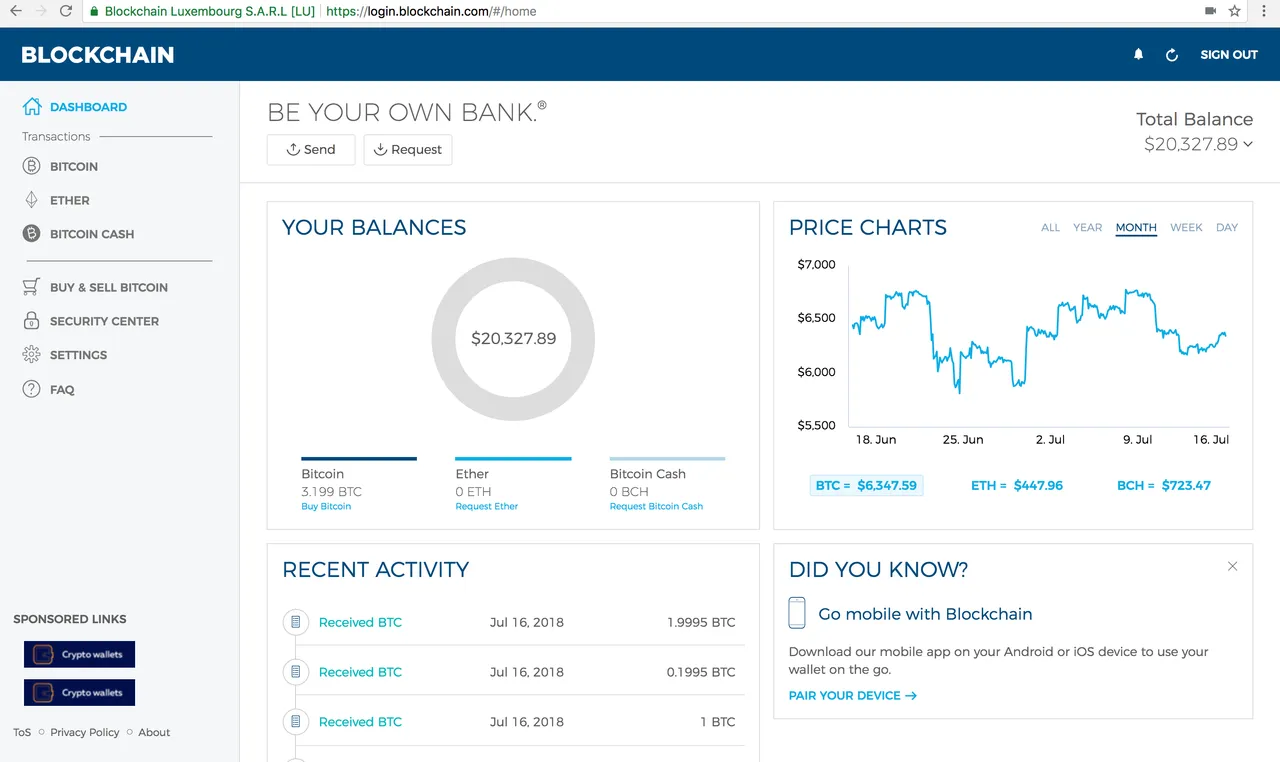
Task: Select the BCH price toggle
Action: click(x=1164, y=485)
